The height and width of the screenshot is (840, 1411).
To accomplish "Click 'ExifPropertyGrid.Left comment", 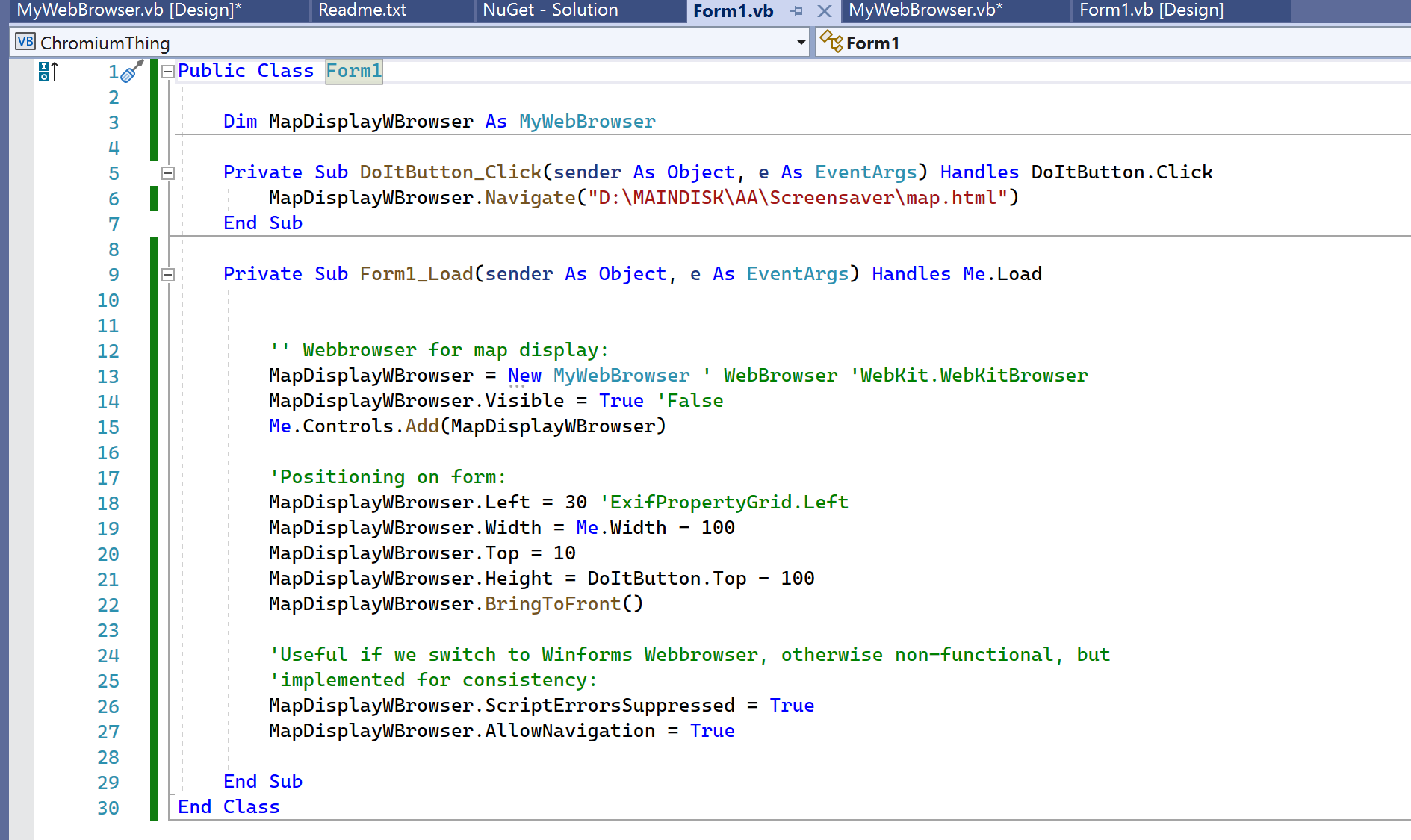I will coord(724,503).
